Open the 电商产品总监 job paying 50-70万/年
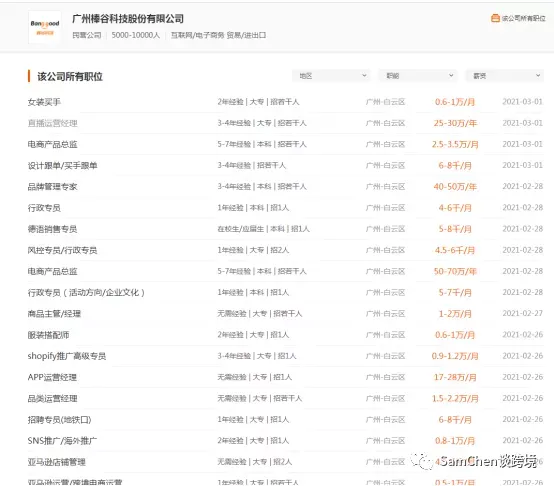This screenshot has height=486, width=554. click(52, 272)
